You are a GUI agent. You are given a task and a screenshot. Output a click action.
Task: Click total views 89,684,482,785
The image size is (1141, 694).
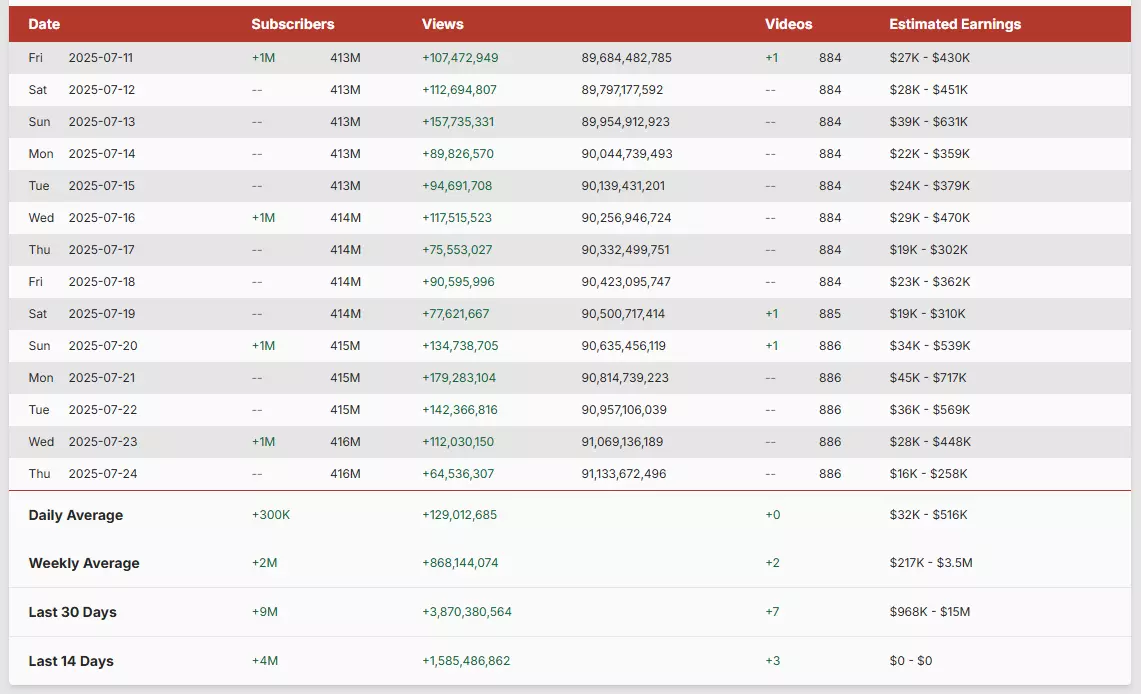pyautogui.click(x=627, y=57)
